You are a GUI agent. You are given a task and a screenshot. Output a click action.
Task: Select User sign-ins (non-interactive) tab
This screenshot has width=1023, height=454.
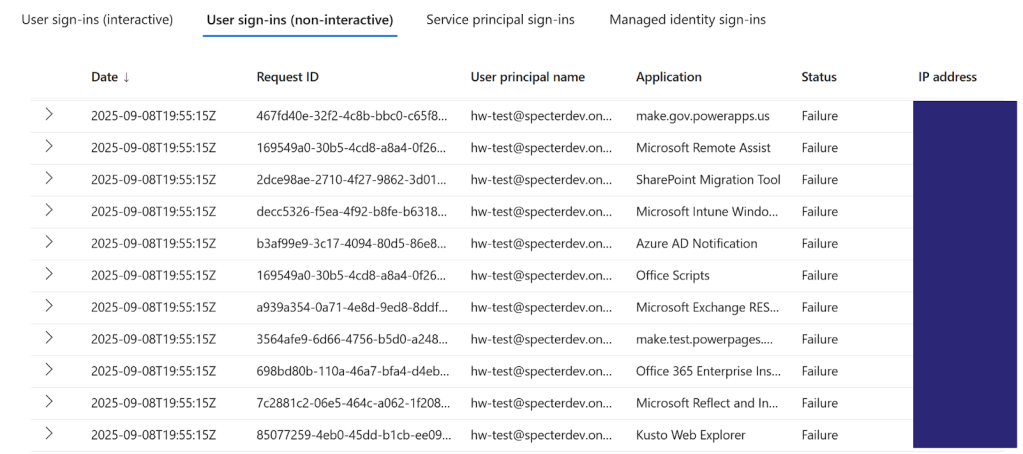tap(300, 20)
